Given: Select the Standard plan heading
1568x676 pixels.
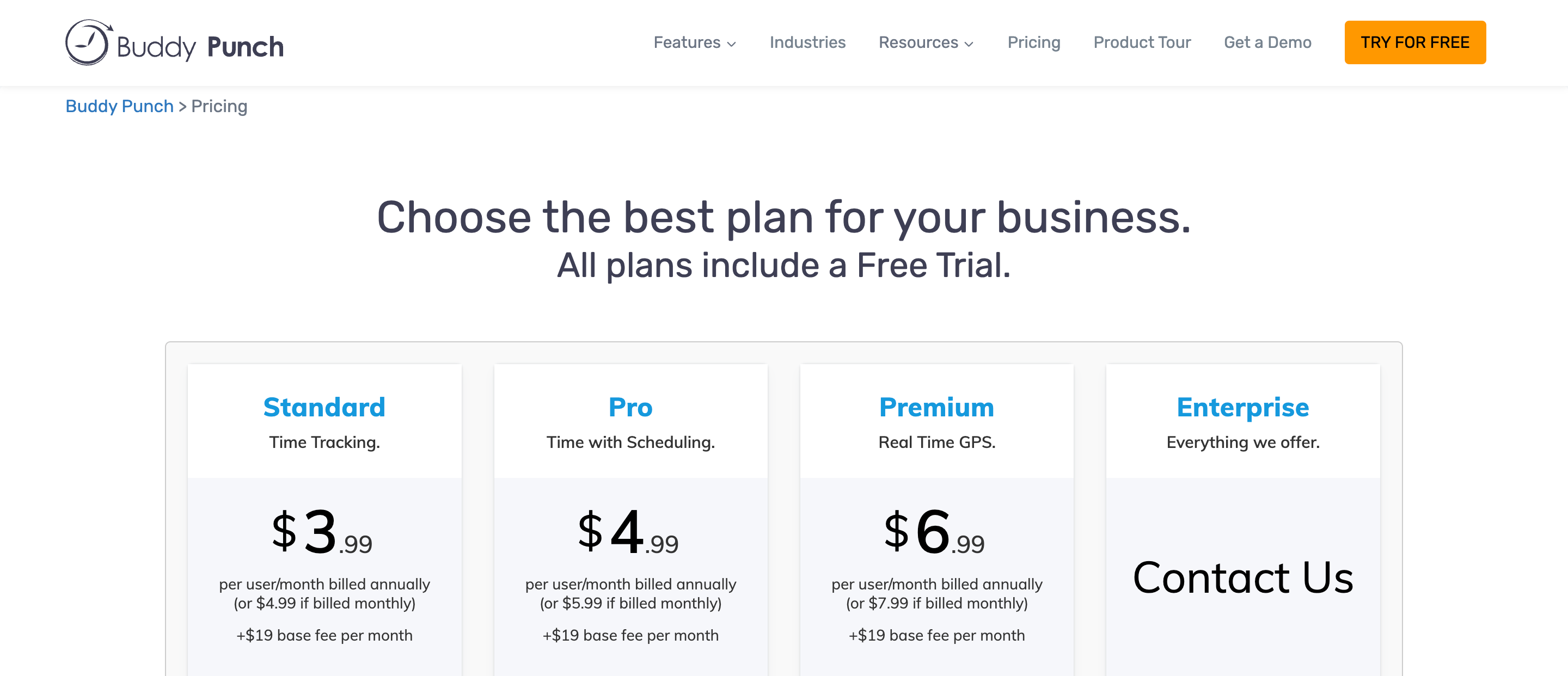Looking at the screenshot, I should click(x=324, y=407).
